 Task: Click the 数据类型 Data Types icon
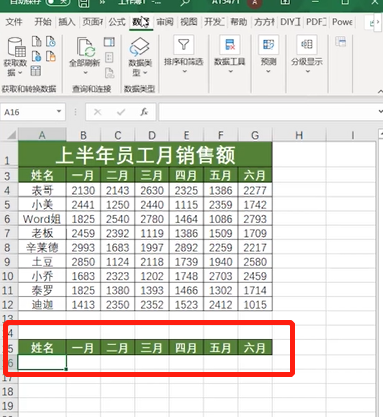(140, 47)
